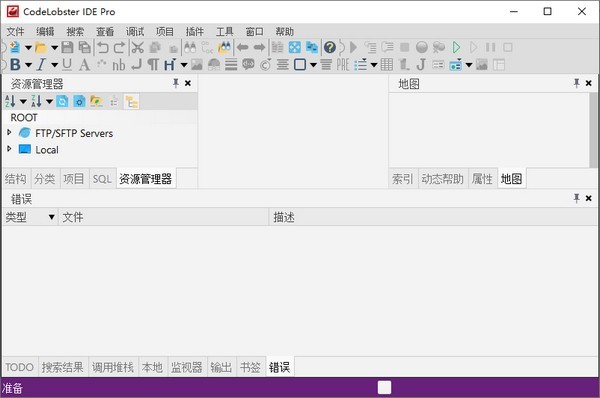The width and height of the screenshot is (600, 398).
Task: Click the sort A-Z ascending icon
Action: click(x=10, y=101)
